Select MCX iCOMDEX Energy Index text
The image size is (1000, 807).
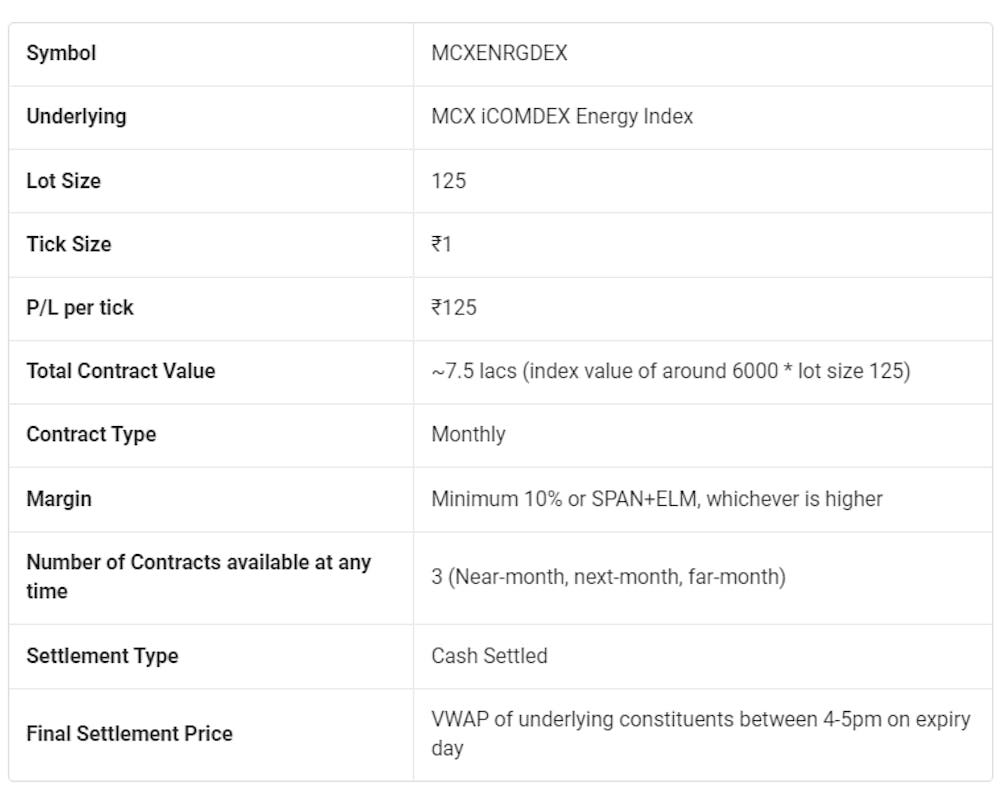tap(562, 117)
